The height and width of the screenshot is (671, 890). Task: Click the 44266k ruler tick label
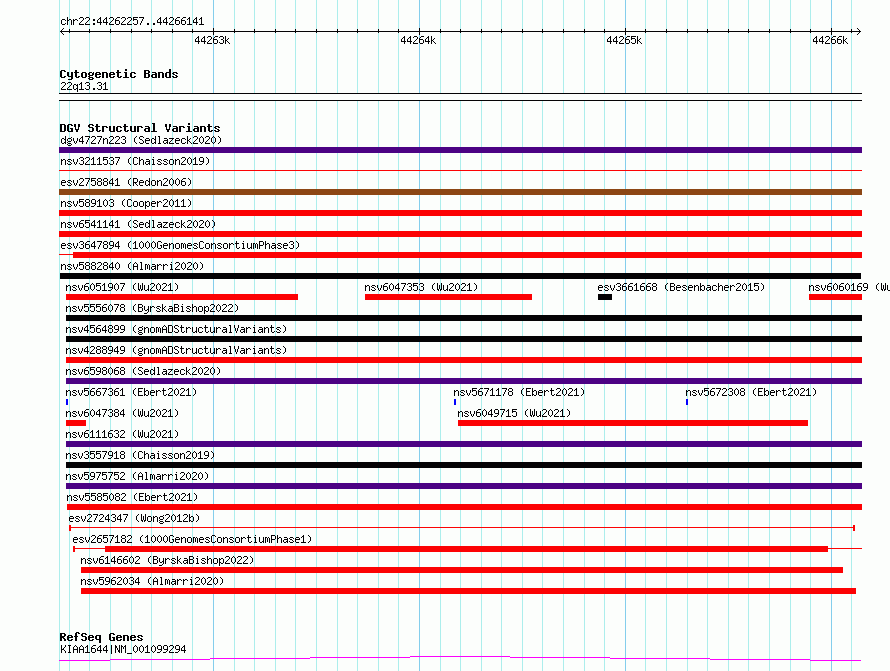(830, 40)
